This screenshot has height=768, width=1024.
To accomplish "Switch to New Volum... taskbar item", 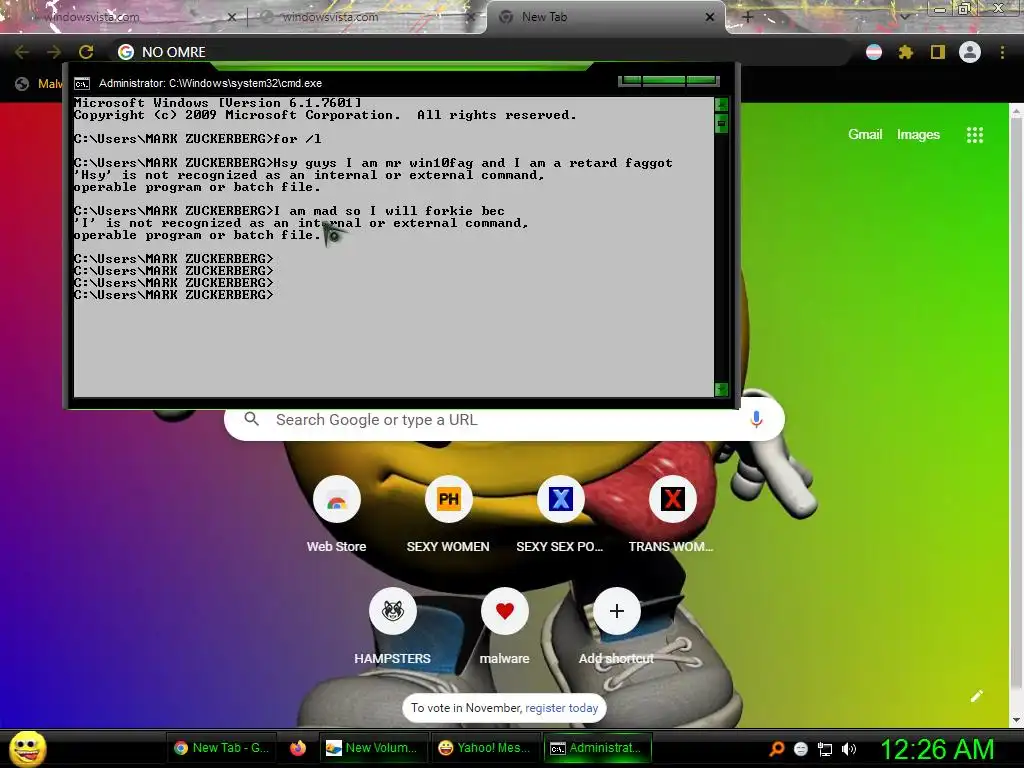I will (x=374, y=748).
